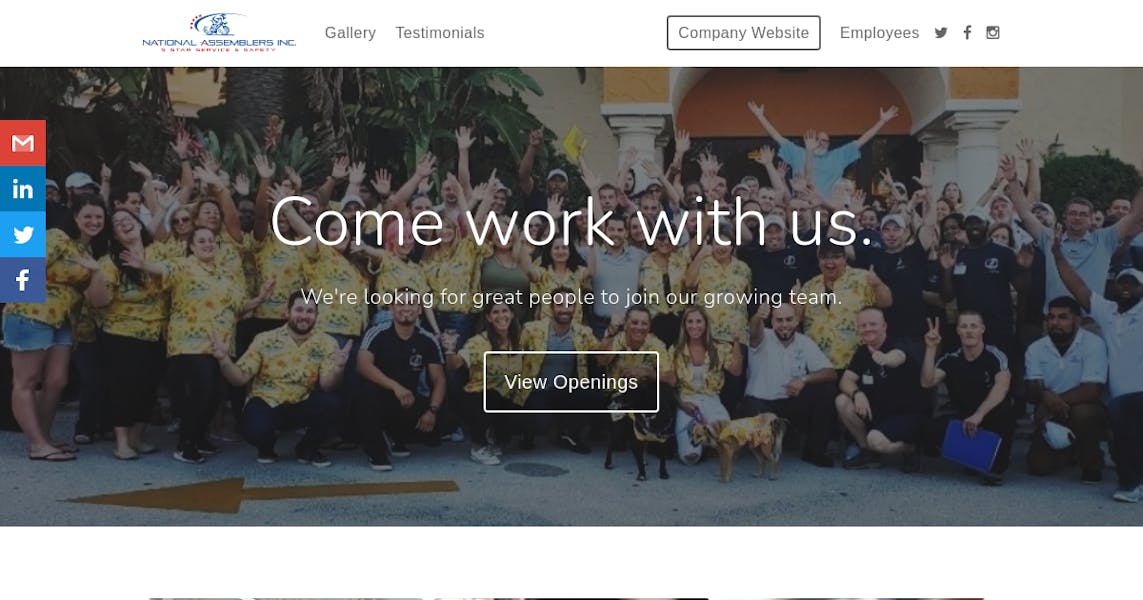Click the blue folder held by the kneeling man

[971, 446]
